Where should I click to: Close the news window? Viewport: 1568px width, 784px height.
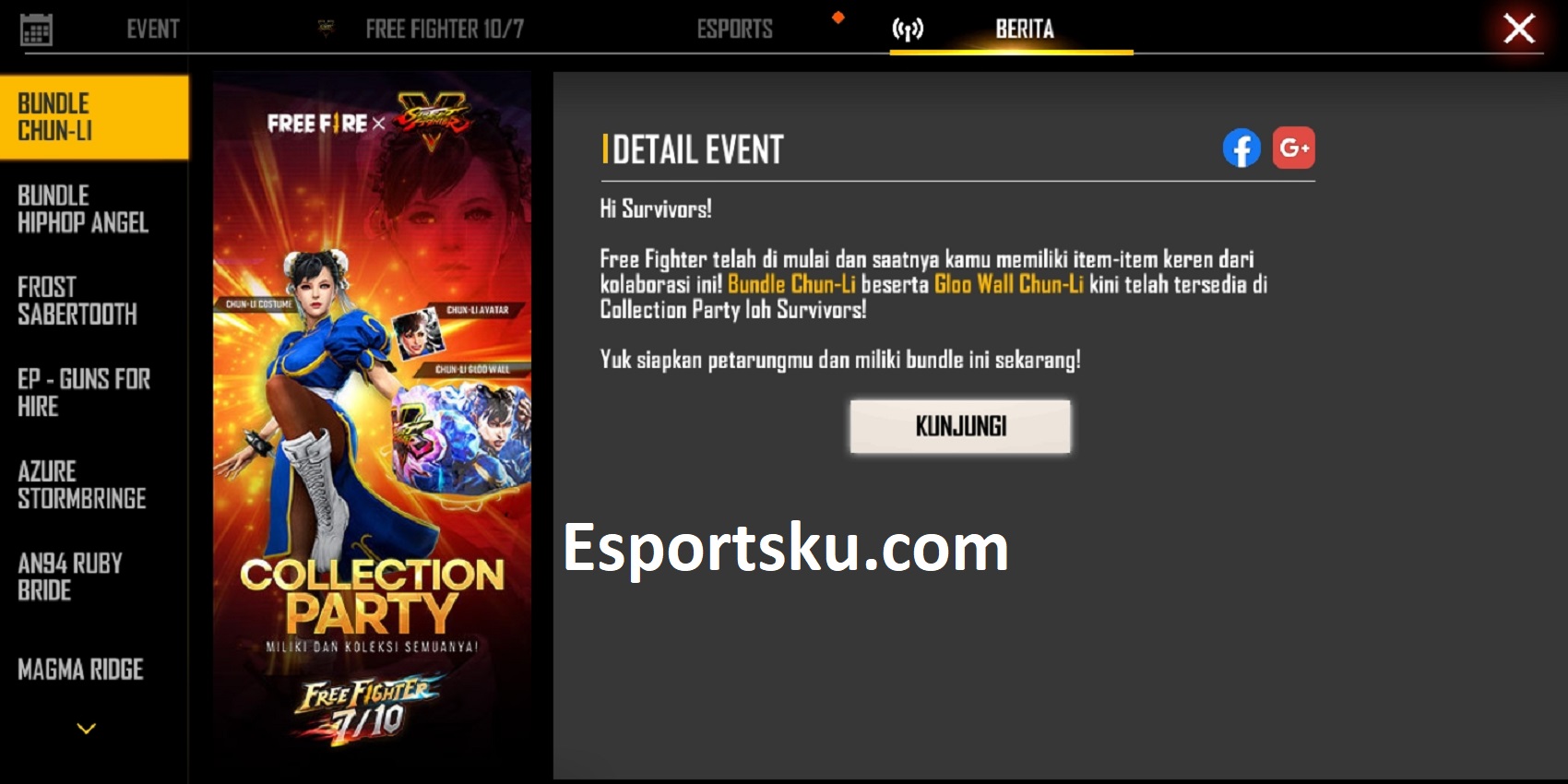click(1519, 28)
